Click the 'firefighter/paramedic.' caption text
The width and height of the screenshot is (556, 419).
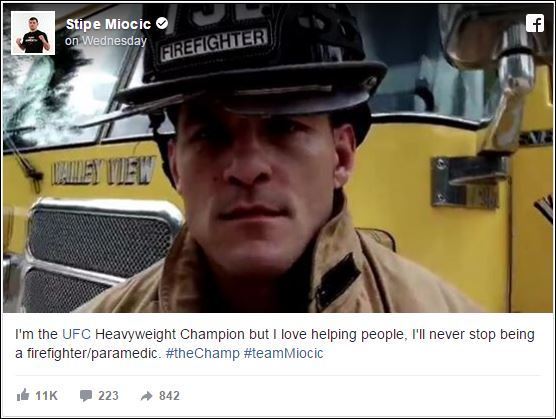click(94, 353)
